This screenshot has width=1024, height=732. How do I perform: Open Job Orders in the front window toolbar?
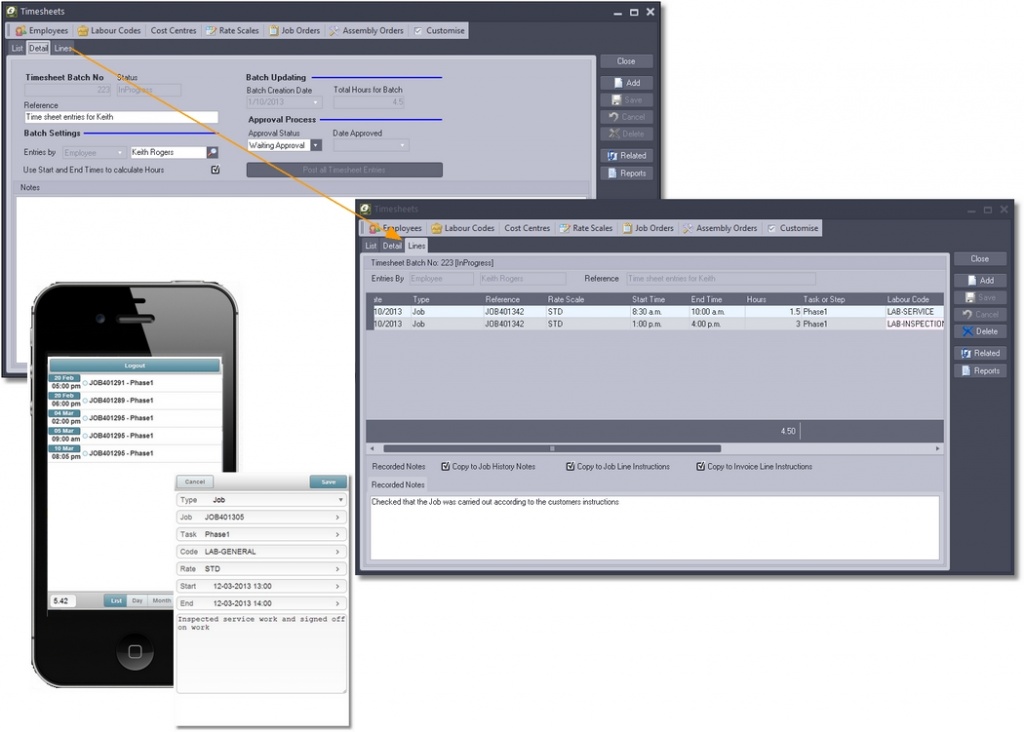coord(648,228)
